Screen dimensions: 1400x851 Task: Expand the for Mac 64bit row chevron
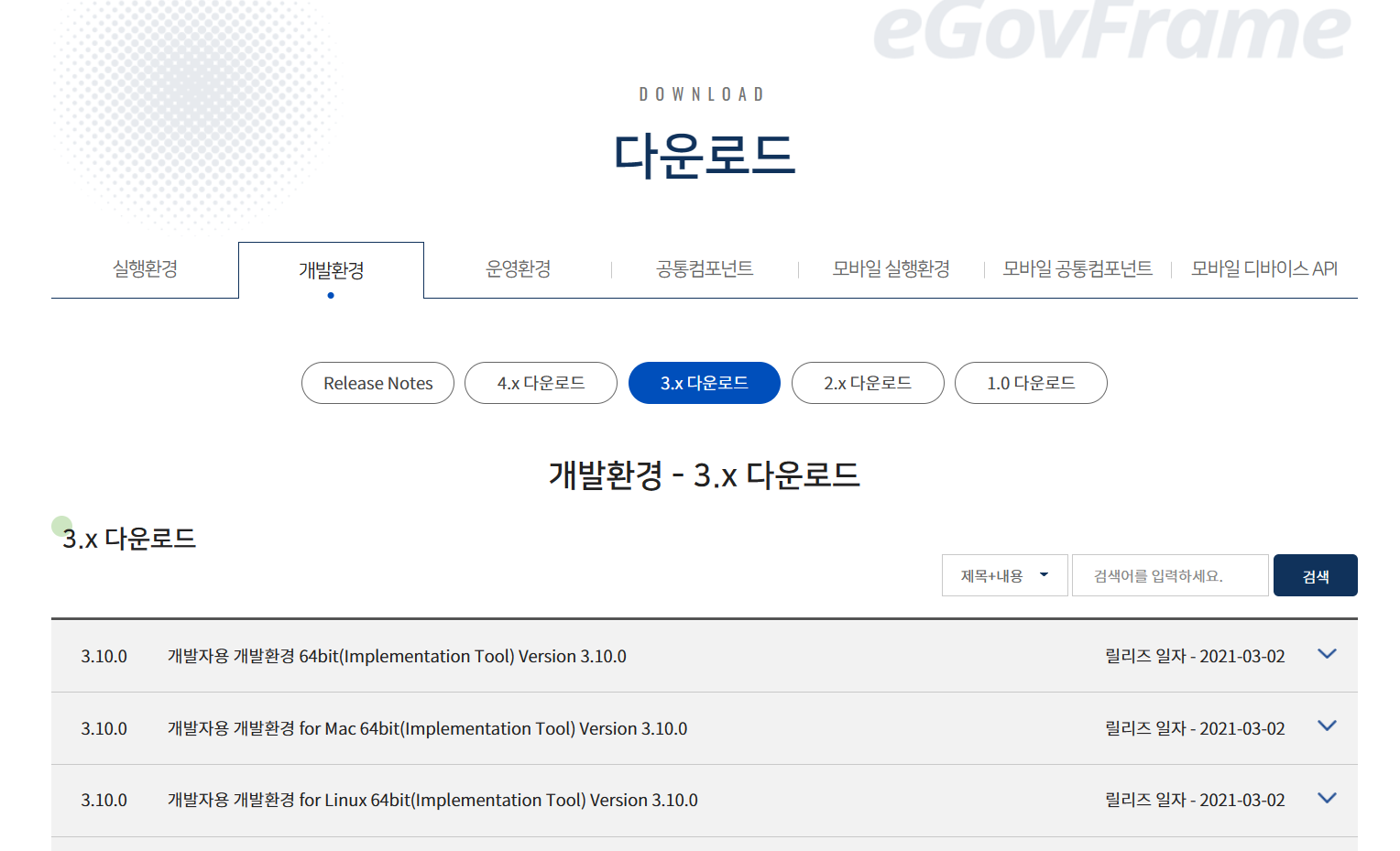1327,726
